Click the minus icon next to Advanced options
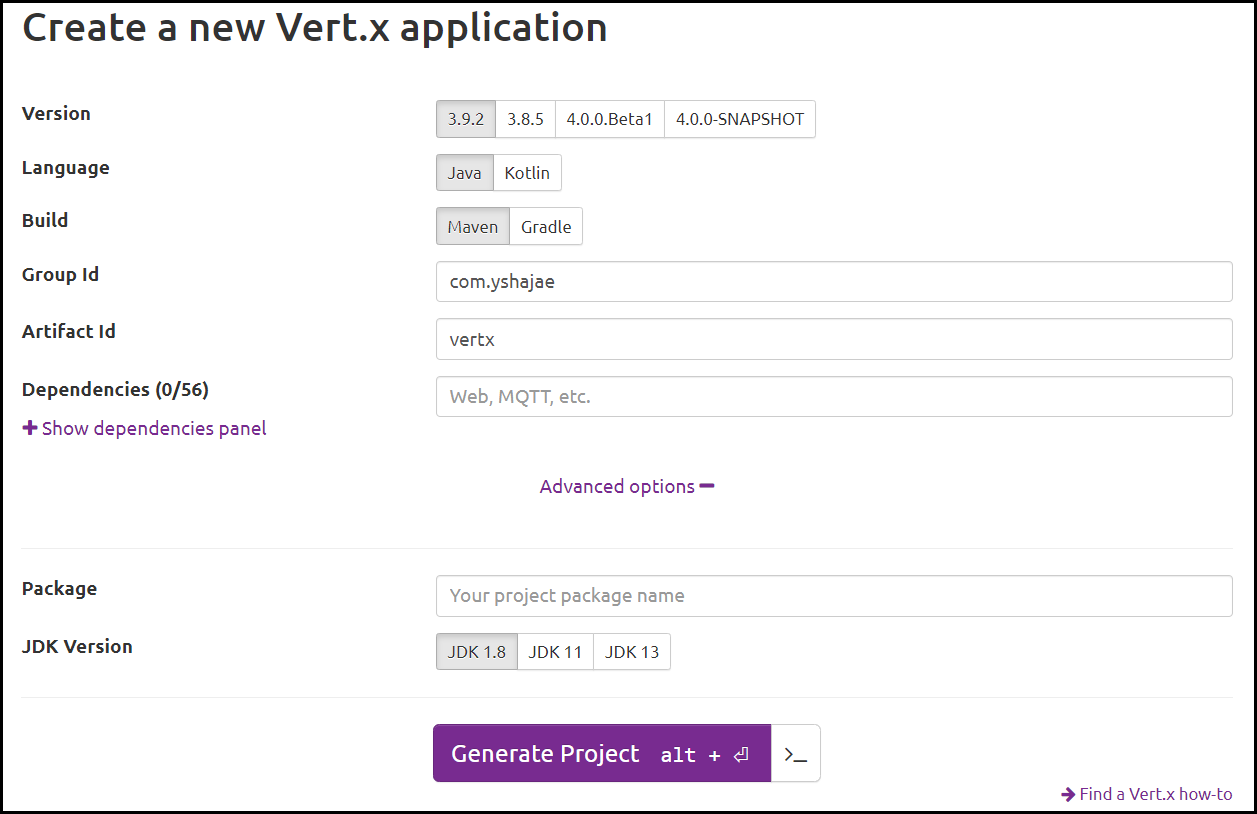Viewport: 1257px width, 814px height. [x=708, y=486]
